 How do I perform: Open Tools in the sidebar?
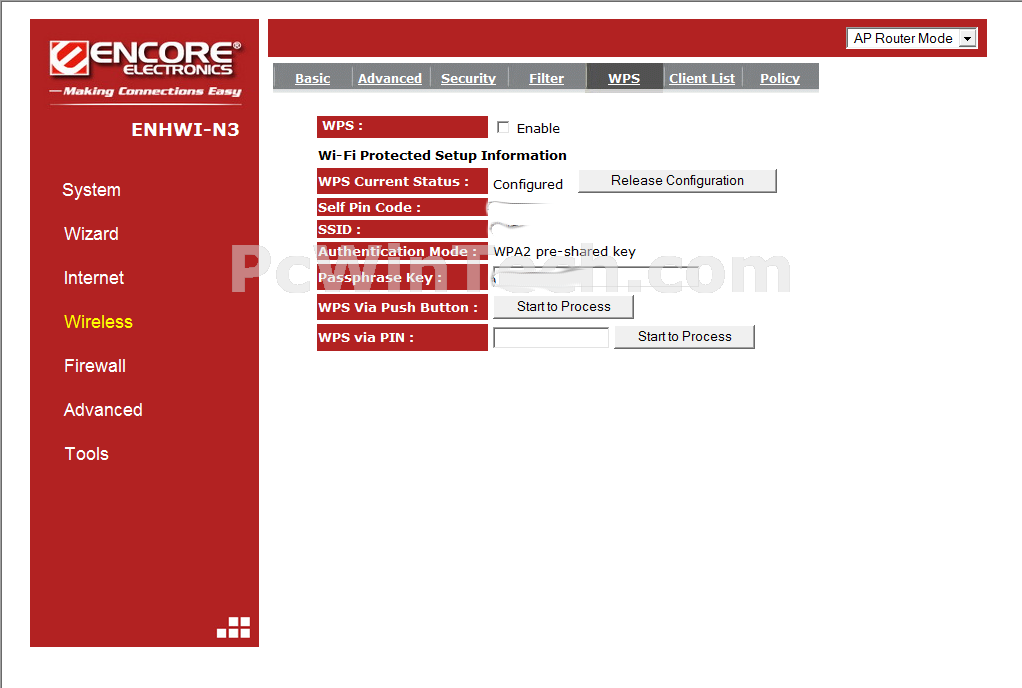[x=87, y=453]
